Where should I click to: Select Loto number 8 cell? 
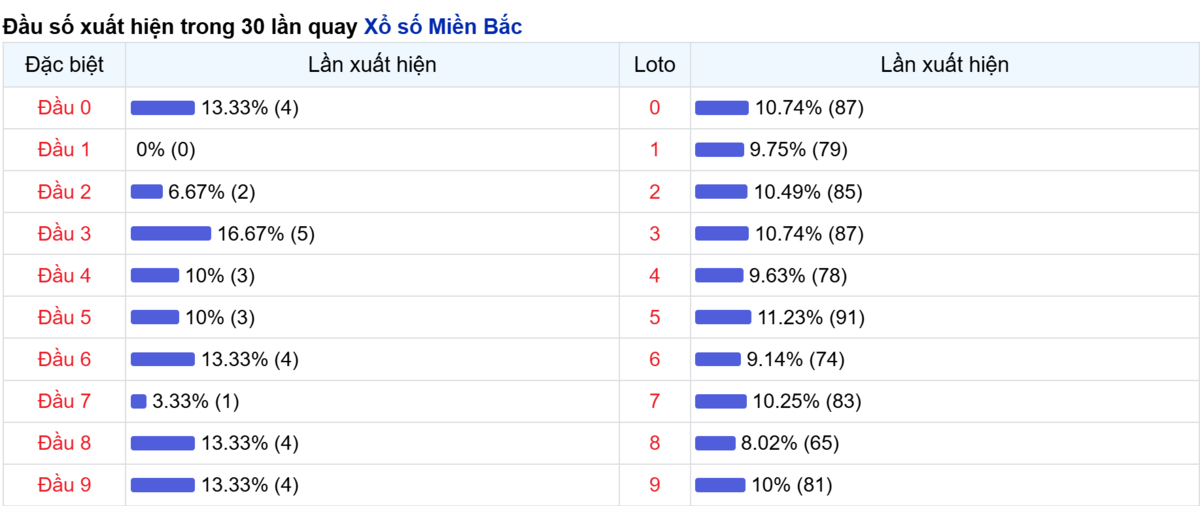tap(655, 444)
